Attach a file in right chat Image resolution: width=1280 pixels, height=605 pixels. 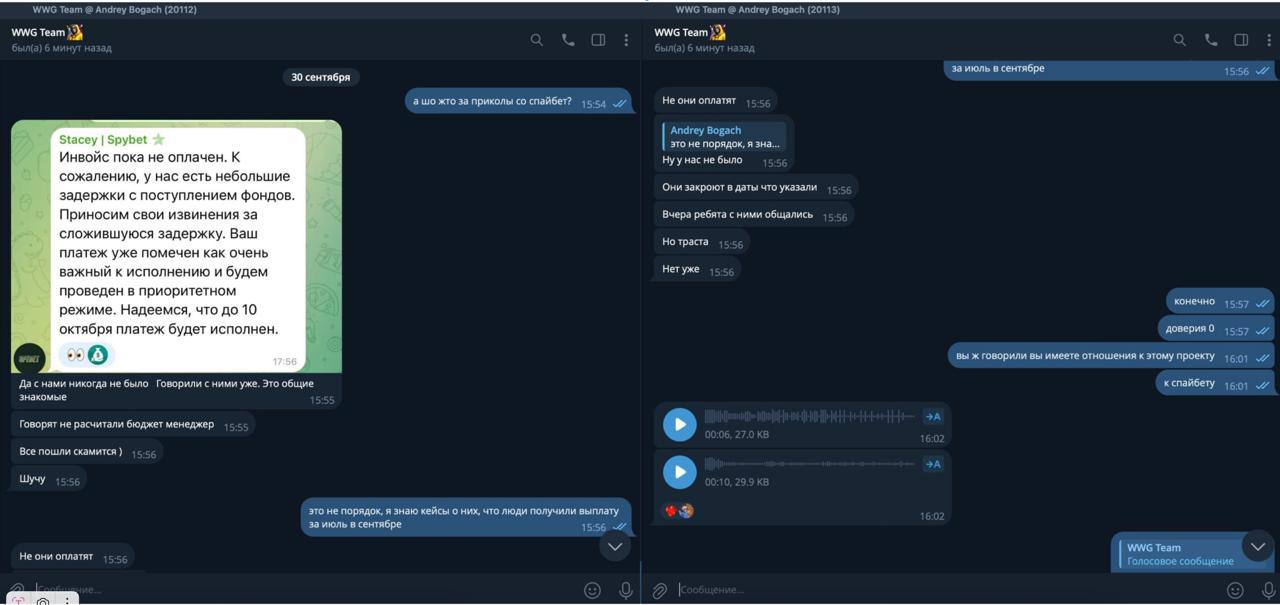[660, 590]
